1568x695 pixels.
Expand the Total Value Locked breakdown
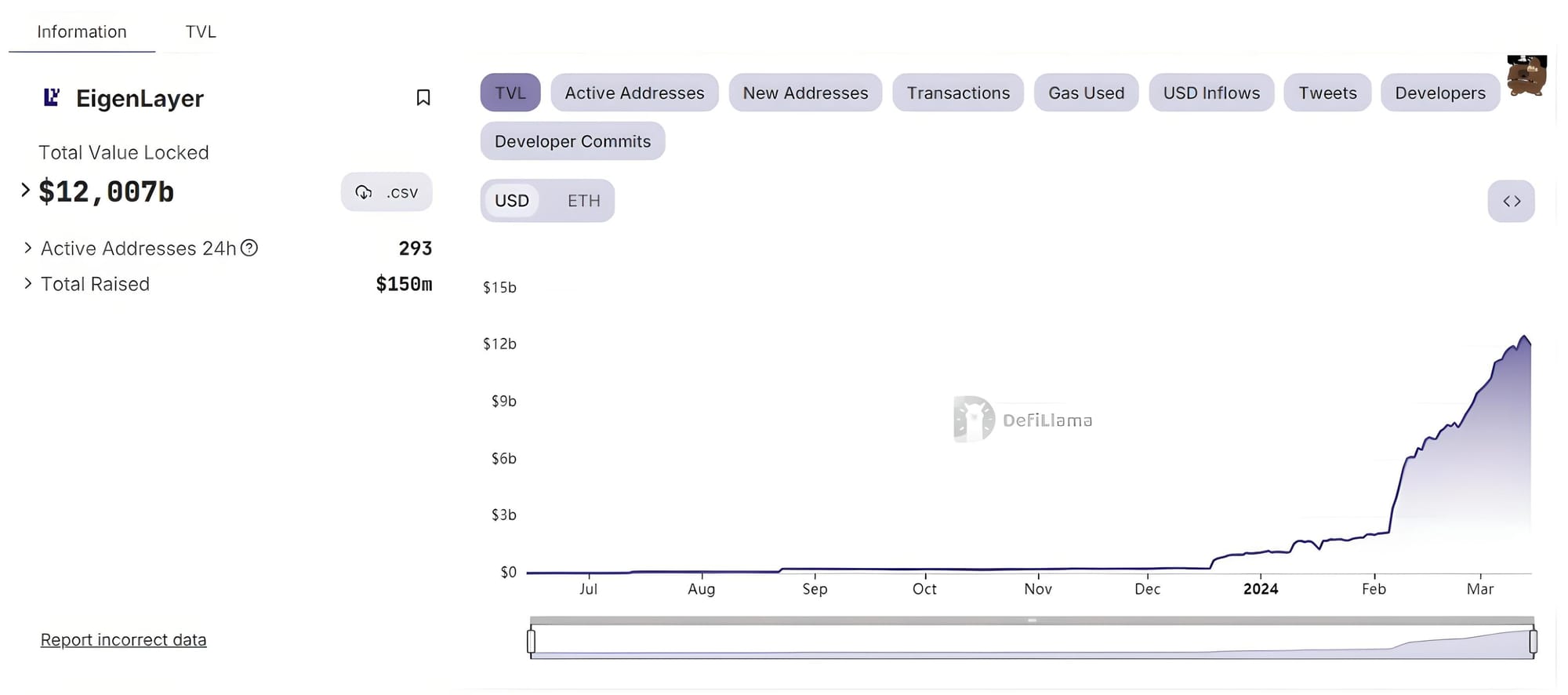pos(25,190)
